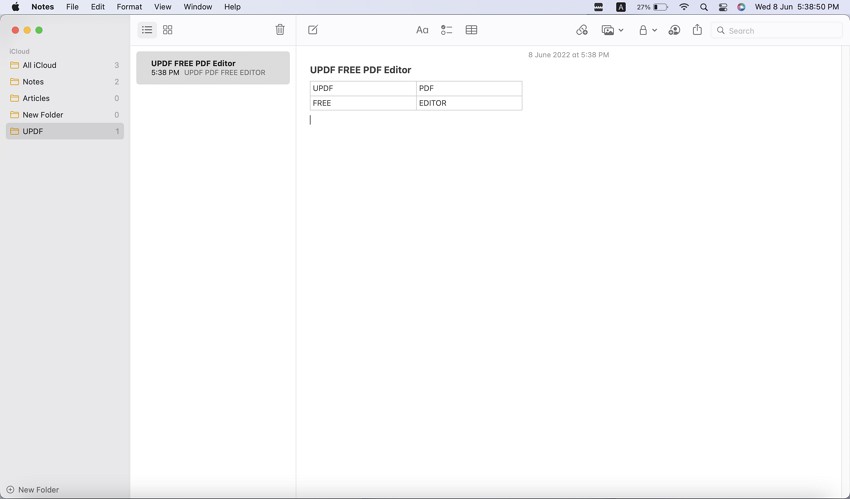
Task: Open the Notes application menu
Action: click(42, 7)
